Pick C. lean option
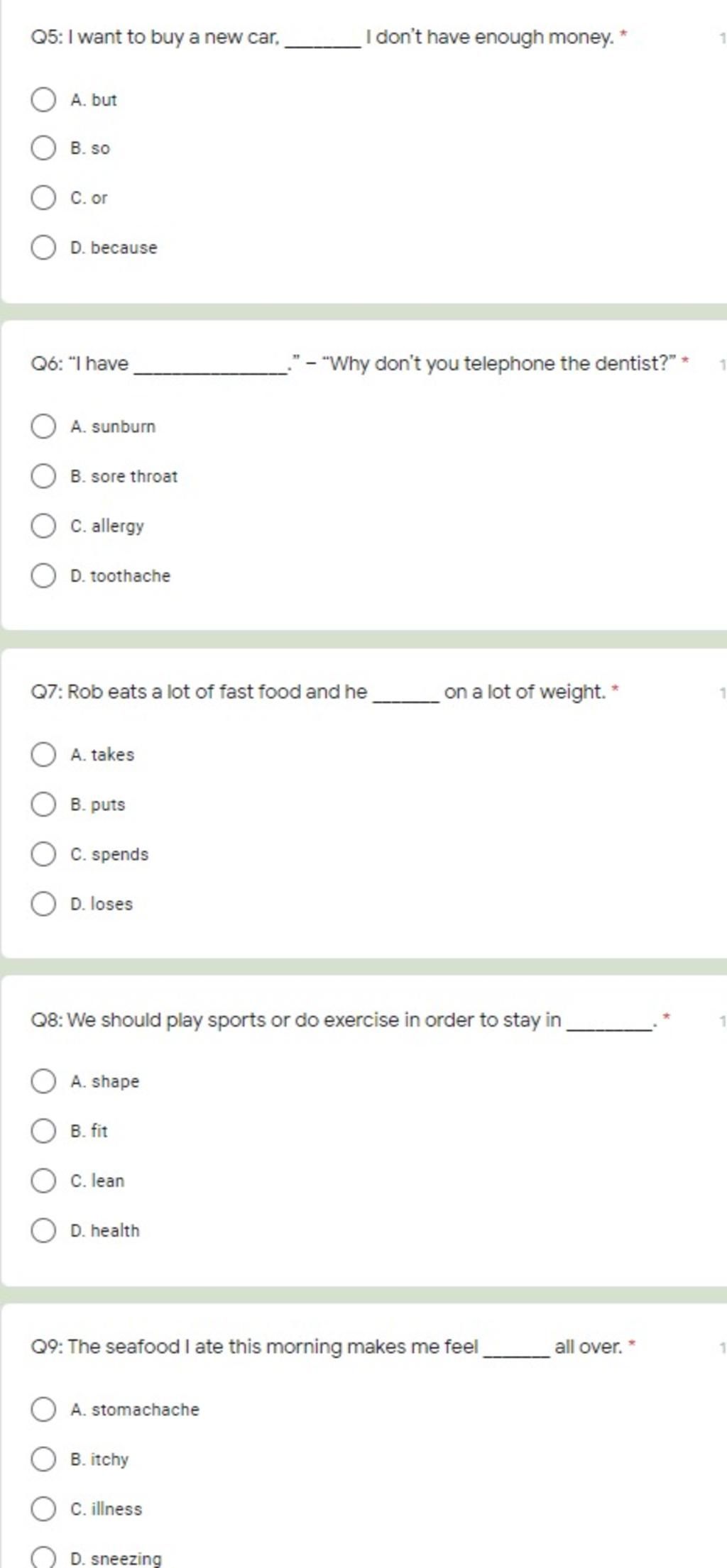 click(x=43, y=1181)
